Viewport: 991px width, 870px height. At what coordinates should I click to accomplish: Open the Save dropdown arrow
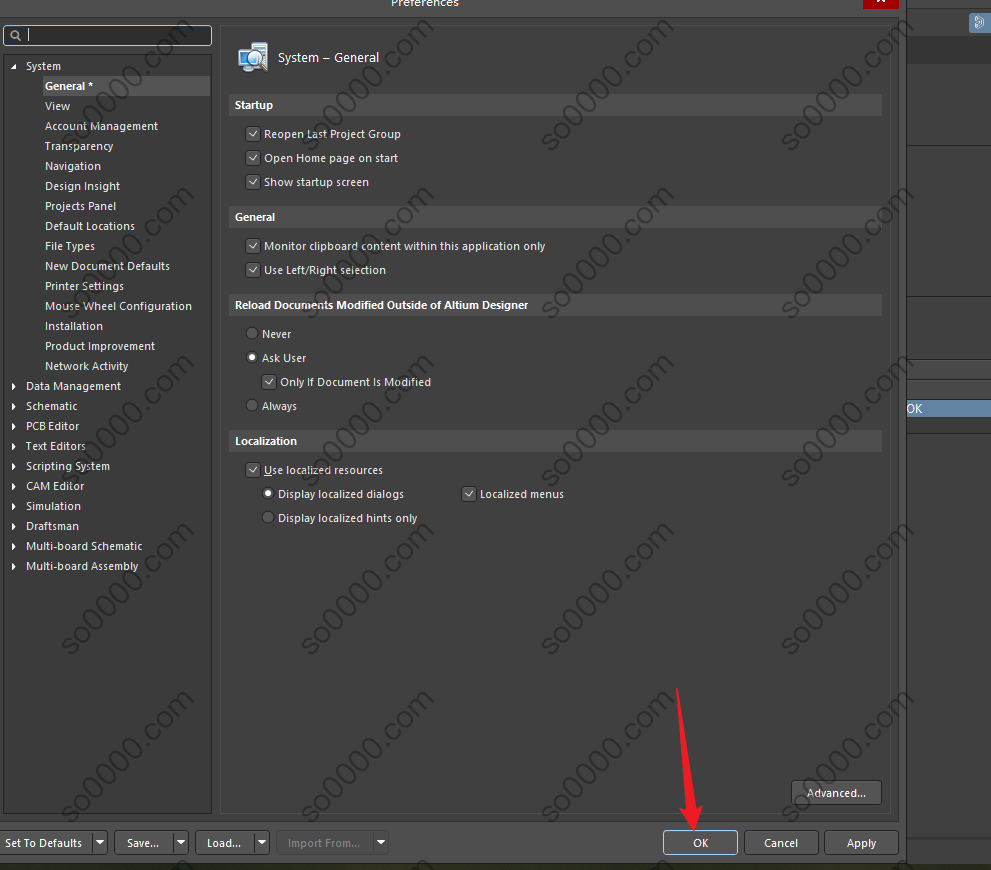click(181, 842)
